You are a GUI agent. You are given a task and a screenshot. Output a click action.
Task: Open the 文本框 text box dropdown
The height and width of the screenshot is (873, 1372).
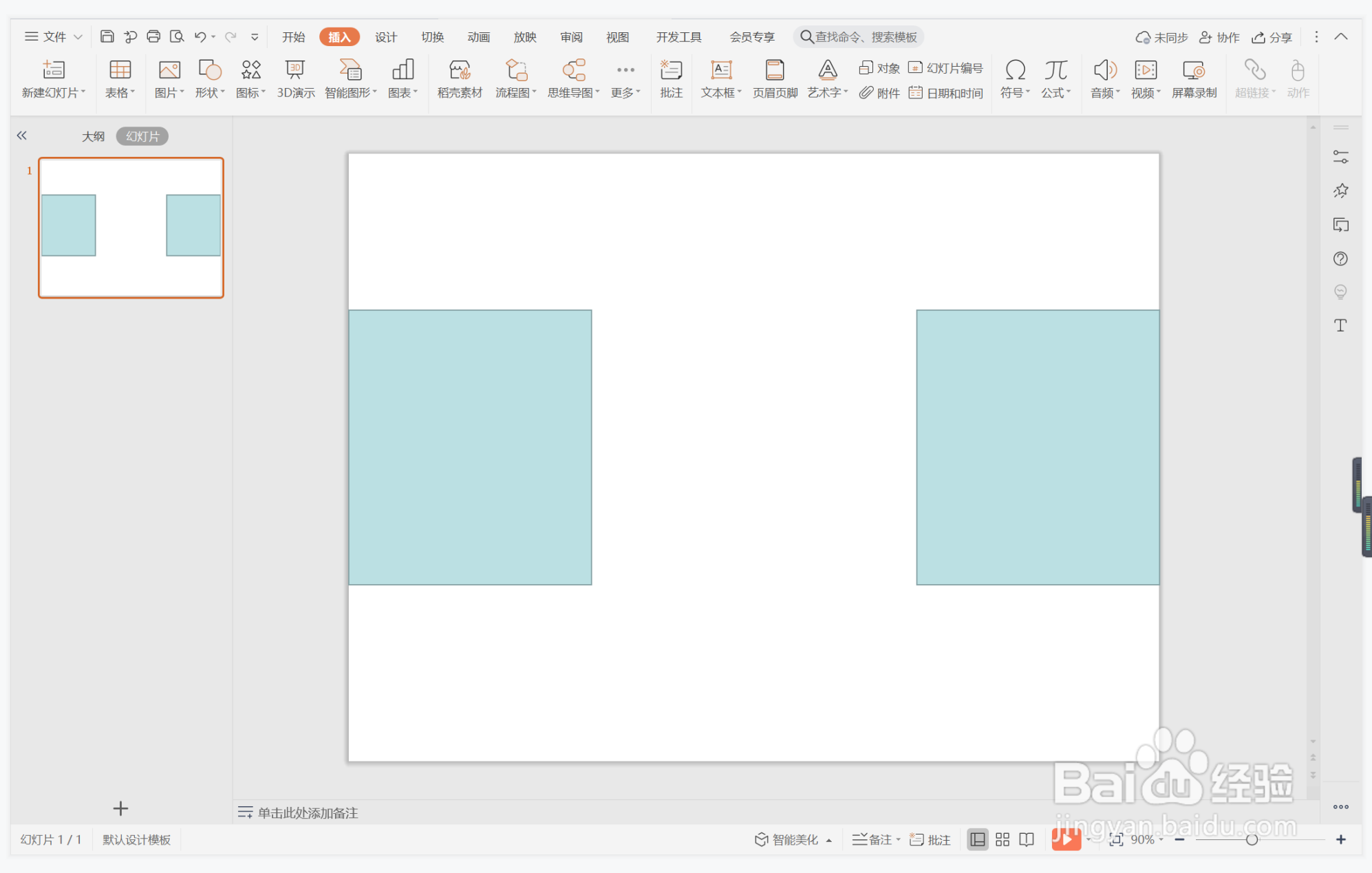(721, 93)
